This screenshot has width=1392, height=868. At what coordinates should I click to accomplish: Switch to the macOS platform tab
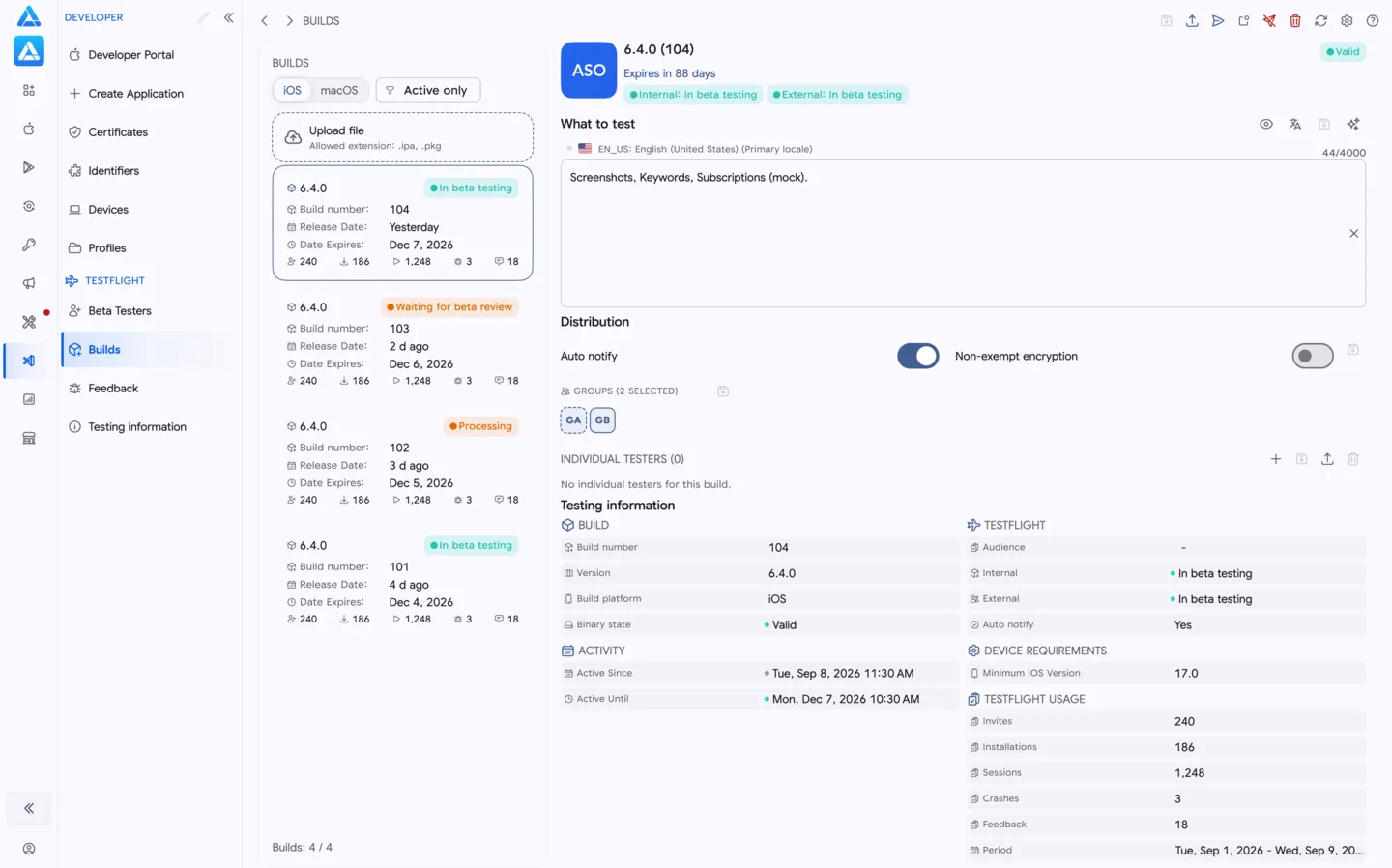pos(339,90)
